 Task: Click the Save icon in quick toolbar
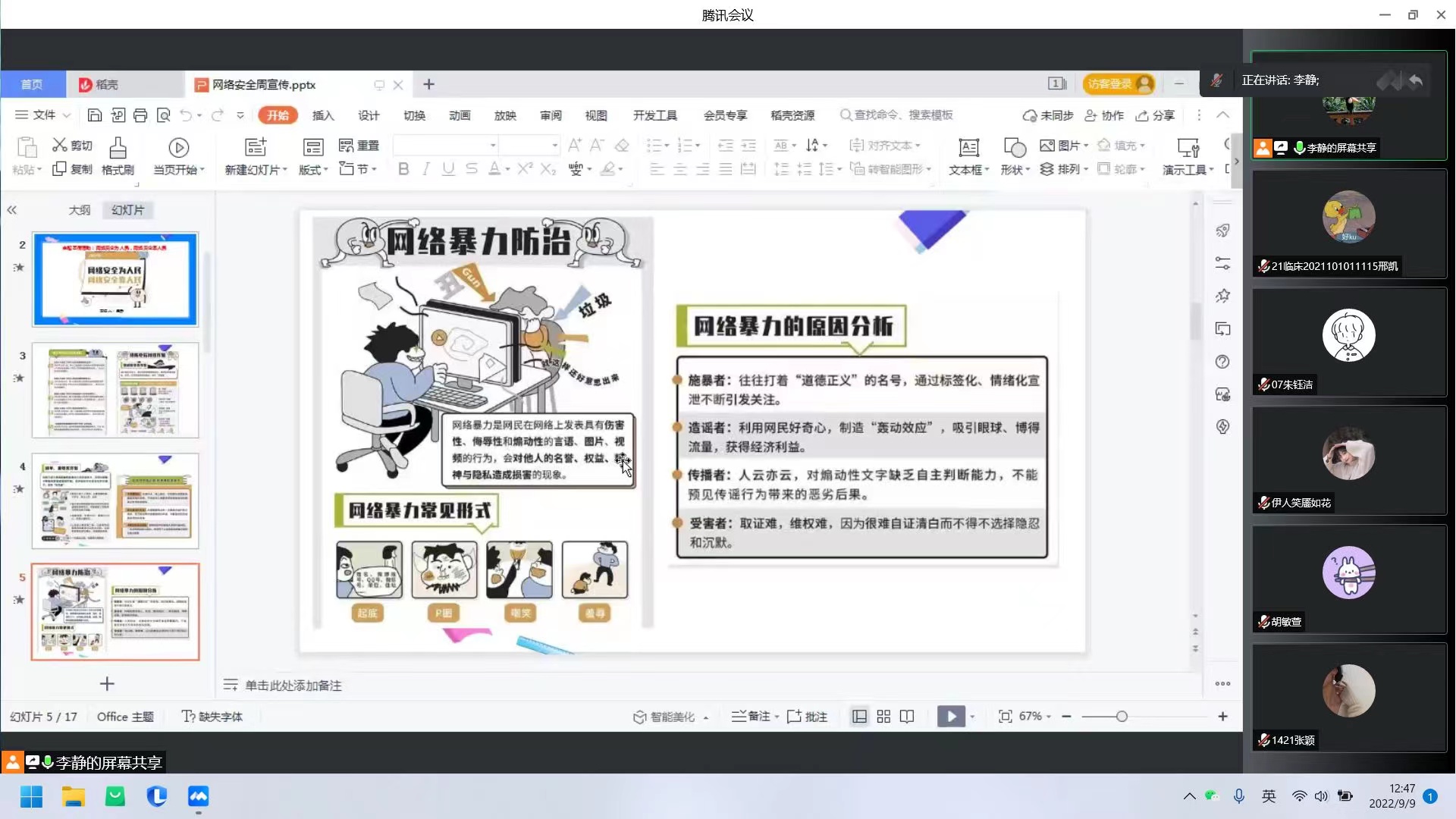[95, 115]
